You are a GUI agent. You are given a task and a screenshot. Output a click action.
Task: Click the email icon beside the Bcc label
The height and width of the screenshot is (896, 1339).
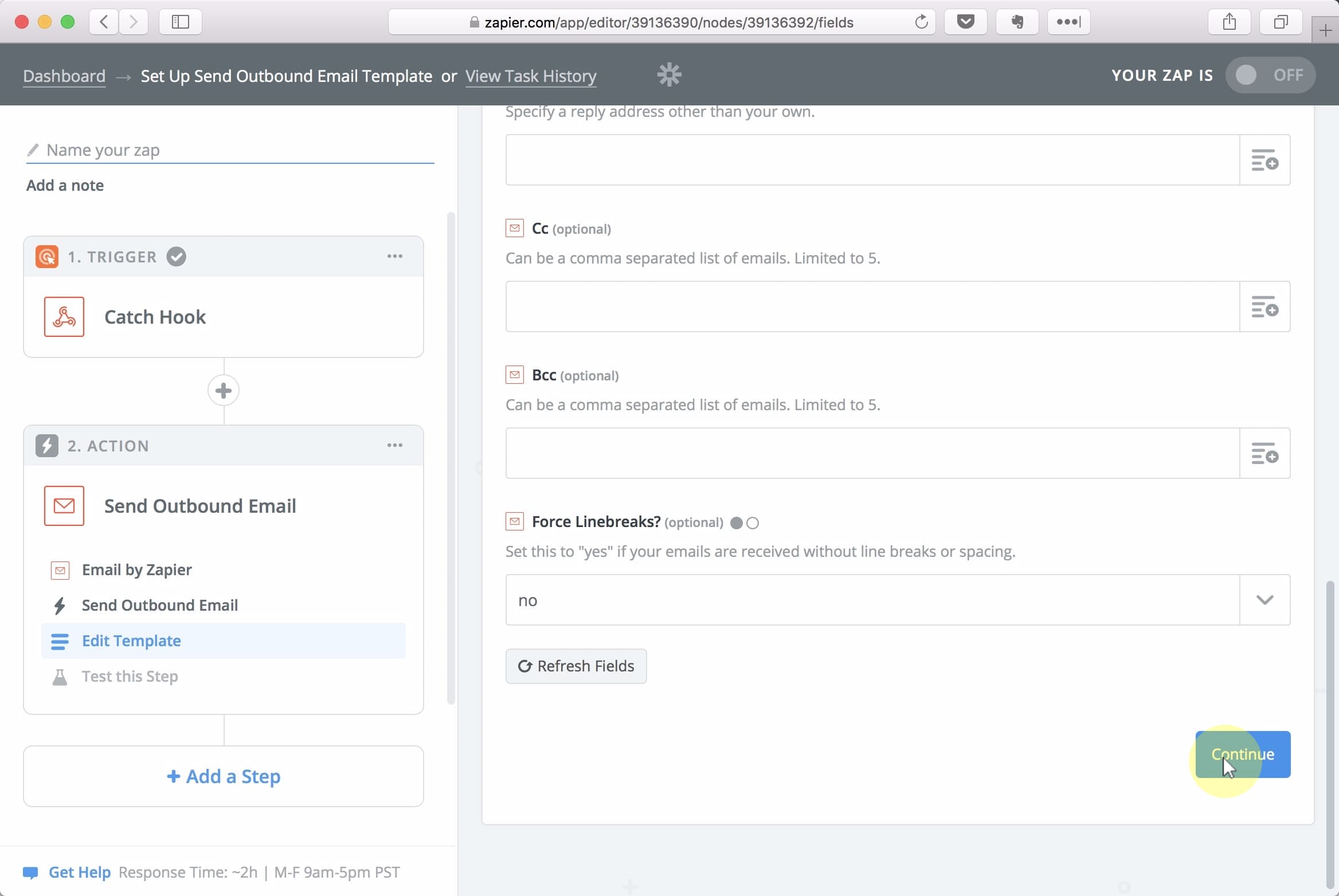[514, 375]
